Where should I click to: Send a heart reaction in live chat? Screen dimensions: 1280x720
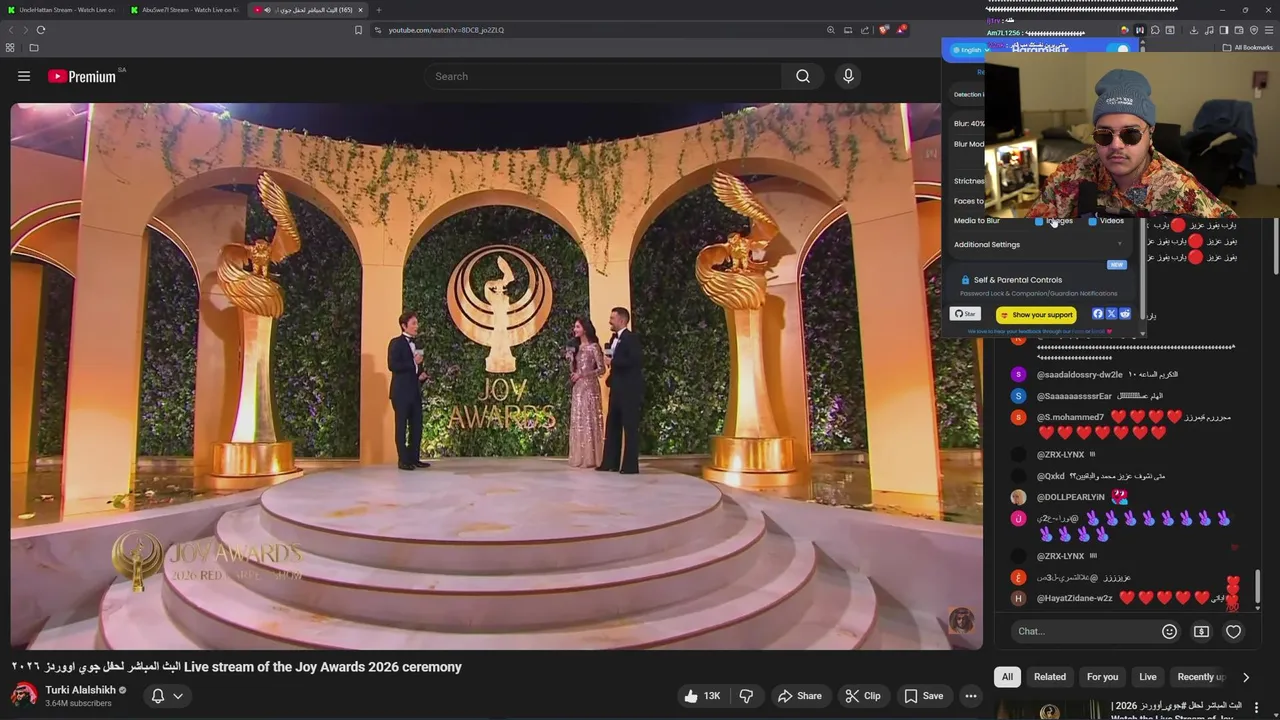(1233, 631)
